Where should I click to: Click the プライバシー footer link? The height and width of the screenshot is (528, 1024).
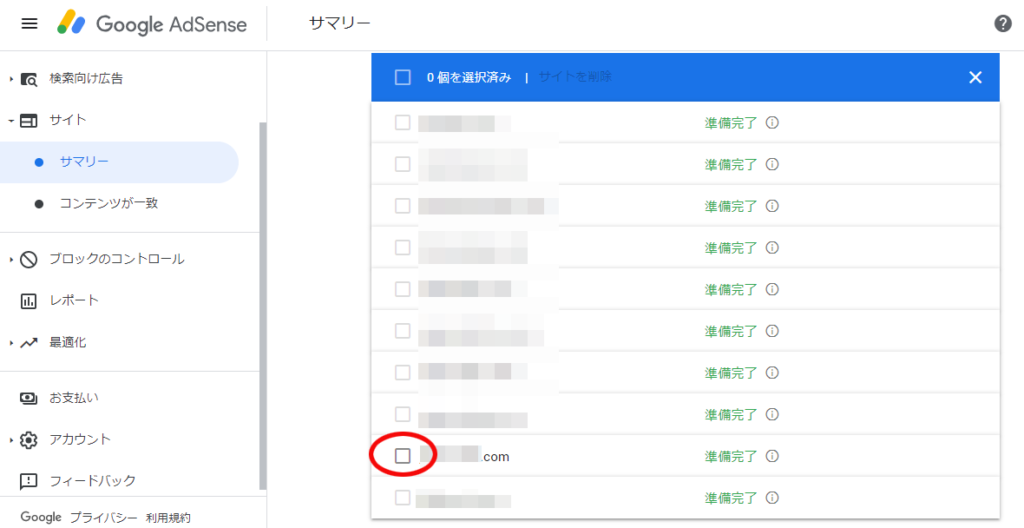pyautogui.click(x=103, y=517)
